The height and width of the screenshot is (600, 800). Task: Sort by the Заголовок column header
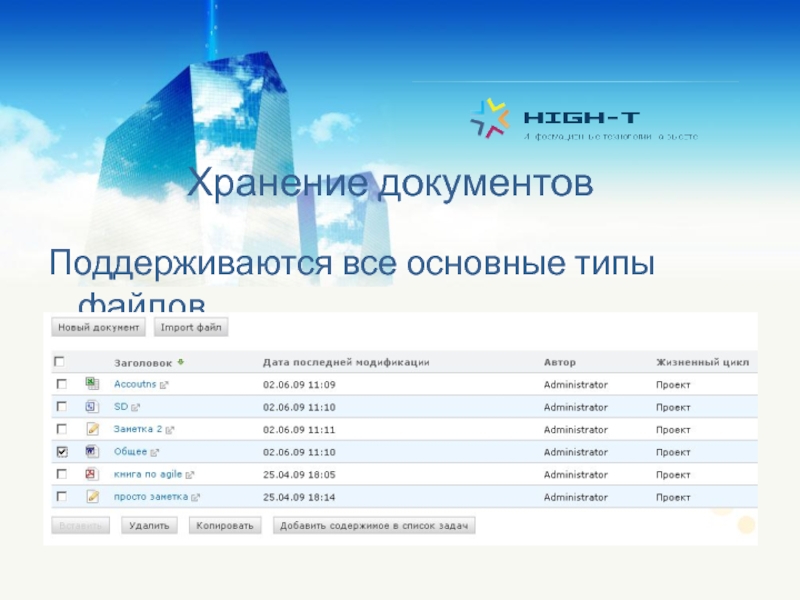click(143, 363)
